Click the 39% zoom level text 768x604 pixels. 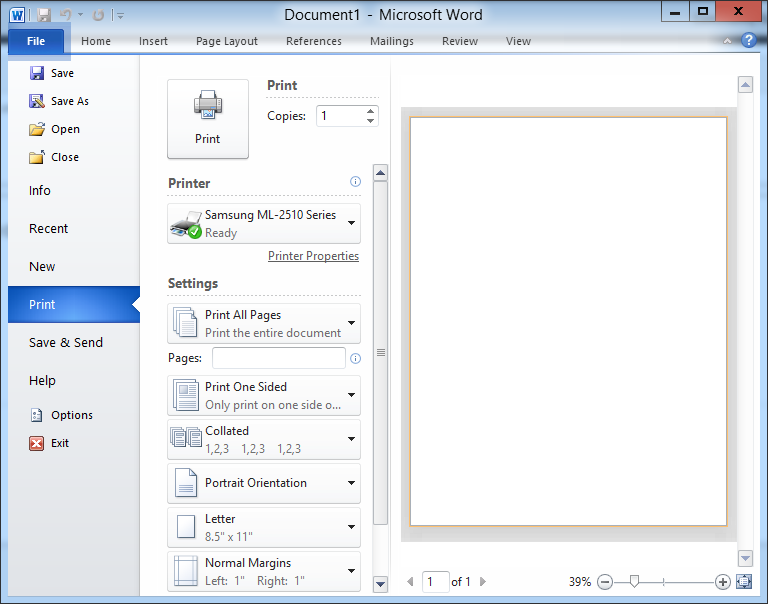point(580,582)
